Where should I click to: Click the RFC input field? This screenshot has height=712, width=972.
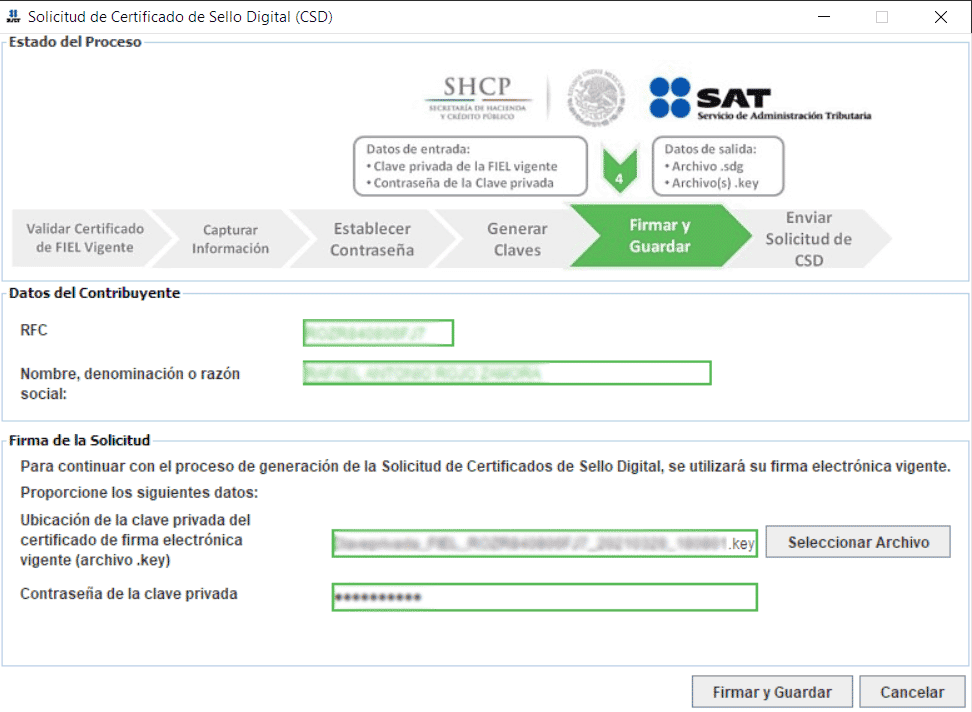[378, 333]
